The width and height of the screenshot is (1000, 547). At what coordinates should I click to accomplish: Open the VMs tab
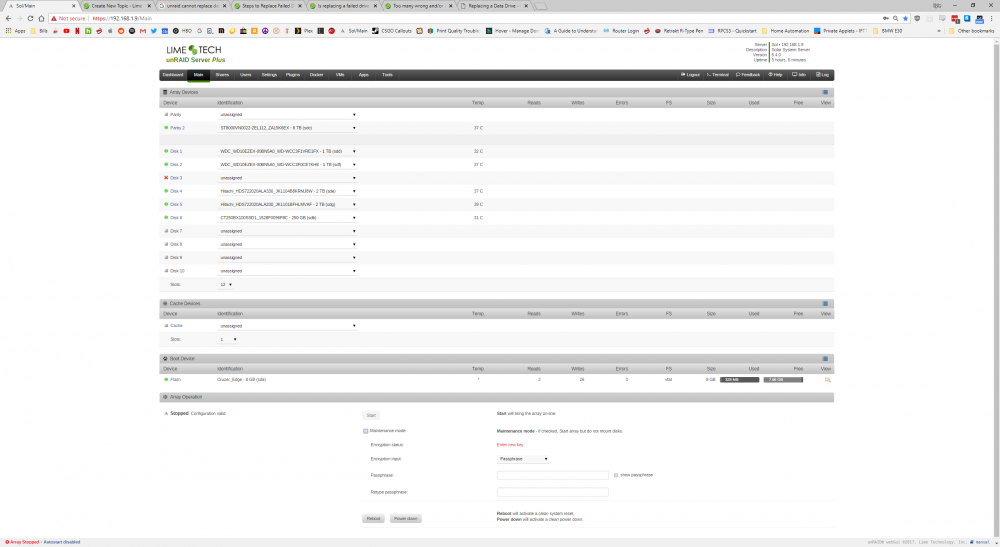(340, 75)
